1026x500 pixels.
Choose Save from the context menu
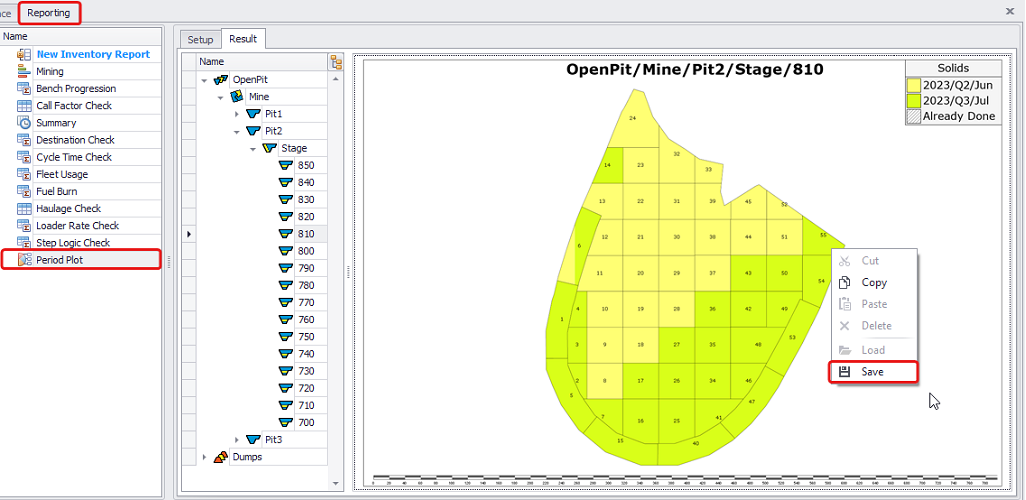pyautogui.click(x=872, y=371)
